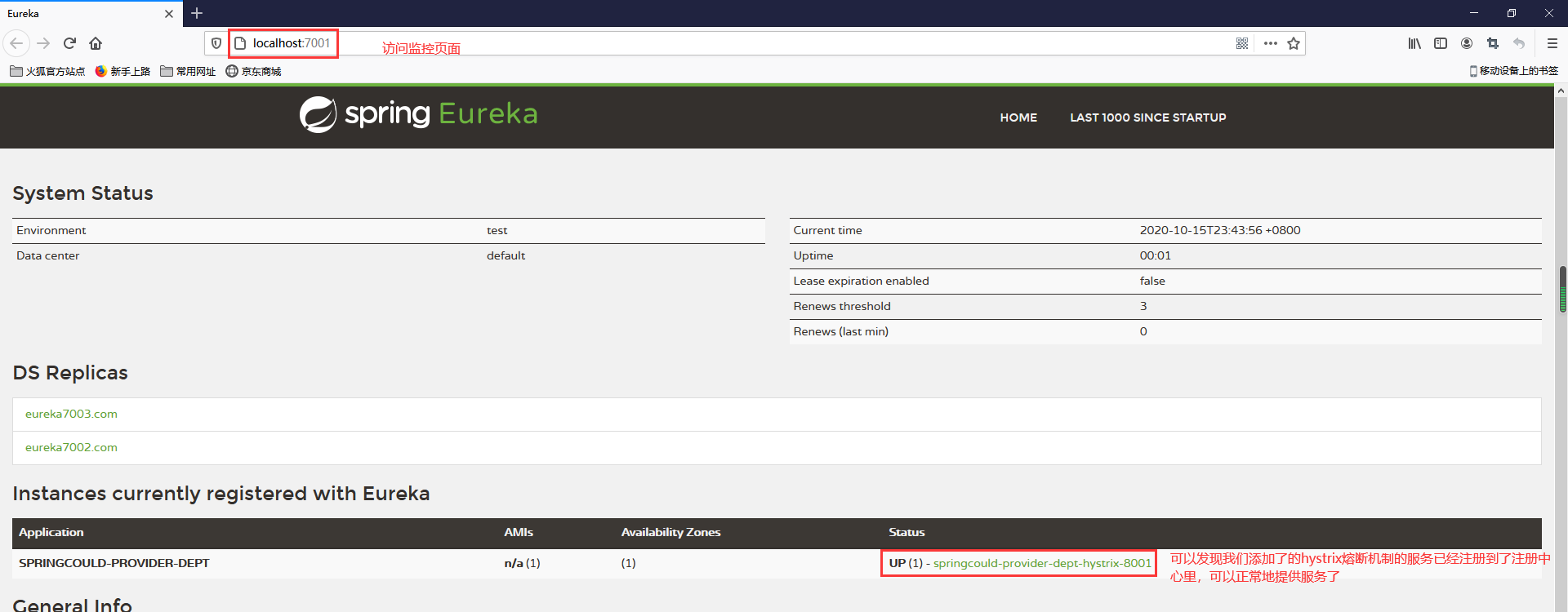Open LAST 1000 SINCE STARTUP page
This screenshot has width=1568, height=612.
pyautogui.click(x=1148, y=118)
